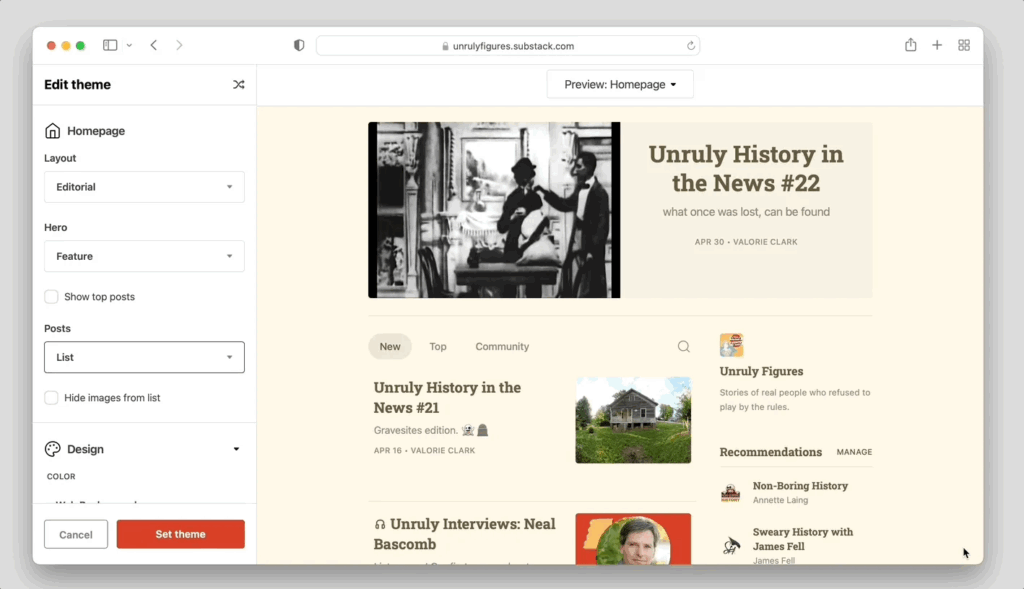The width and height of the screenshot is (1024, 589).
Task: Reload page using address bar icon
Action: pyautogui.click(x=690, y=46)
